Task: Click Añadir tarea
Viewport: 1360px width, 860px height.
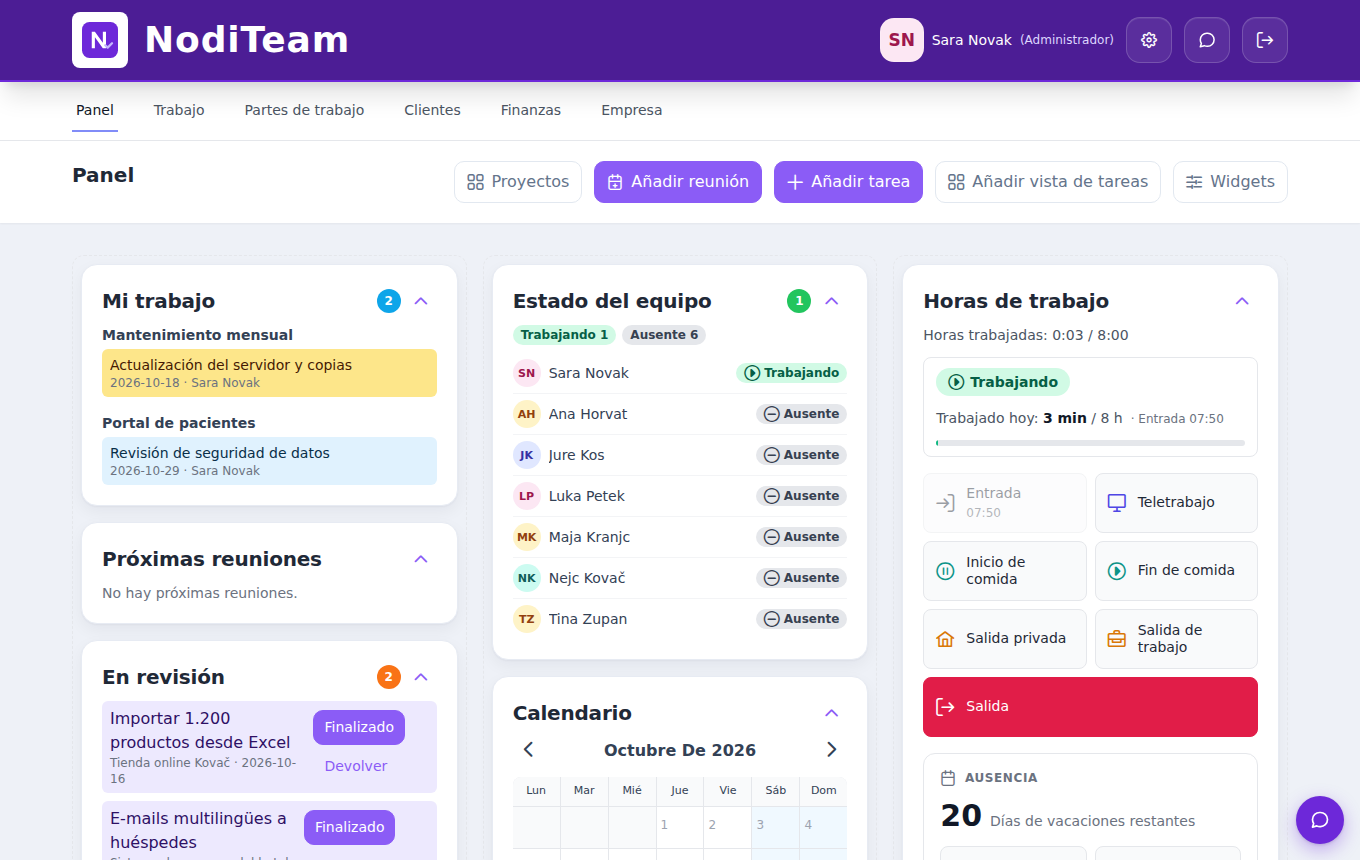Action: (848, 182)
